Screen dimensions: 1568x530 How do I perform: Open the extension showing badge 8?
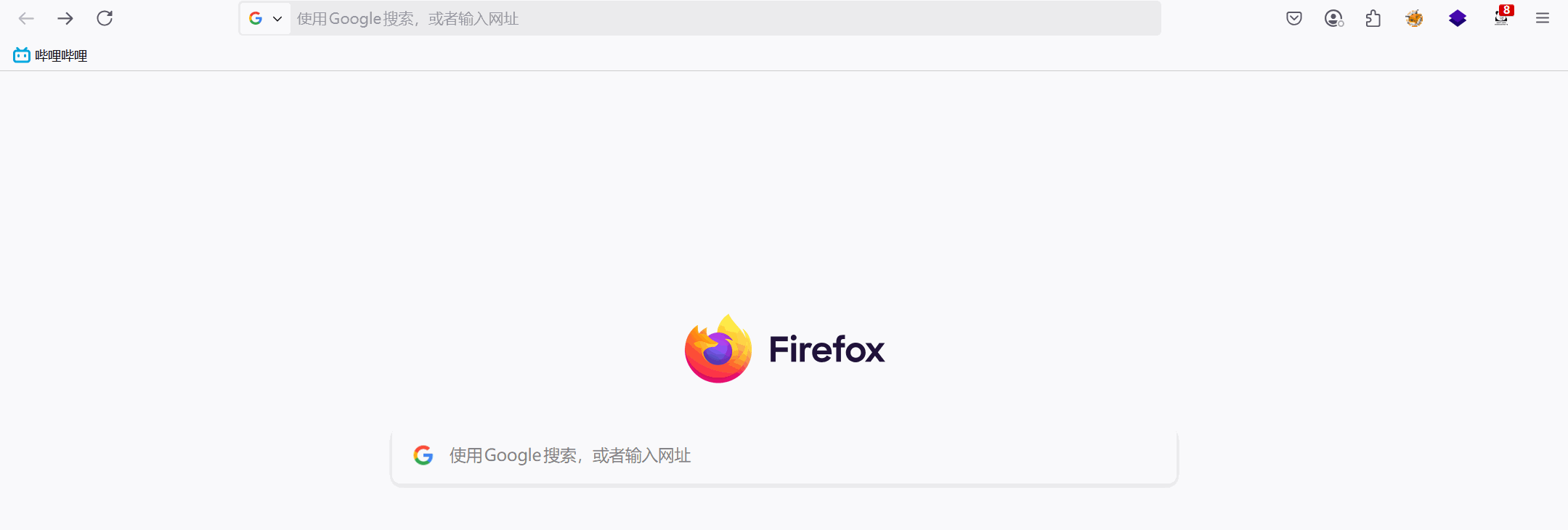tap(1502, 17)
